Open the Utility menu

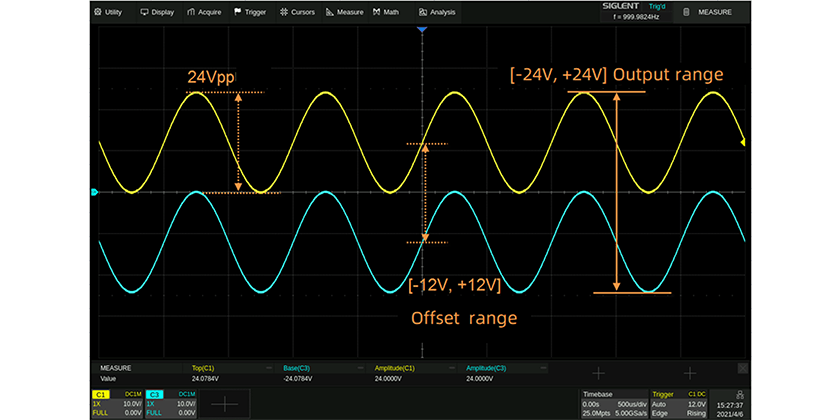[x=107, y=12]
